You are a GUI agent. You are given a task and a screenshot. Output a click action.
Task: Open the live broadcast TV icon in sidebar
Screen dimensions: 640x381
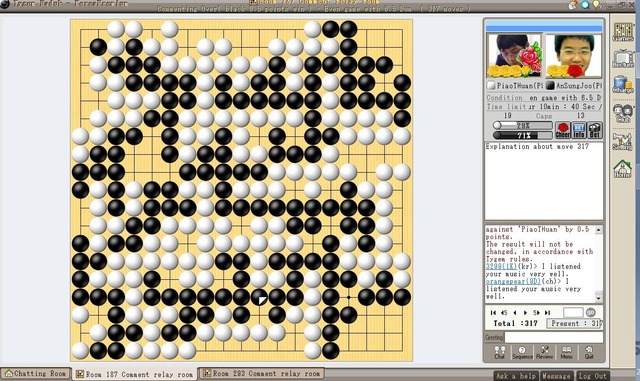click(623, 58)
